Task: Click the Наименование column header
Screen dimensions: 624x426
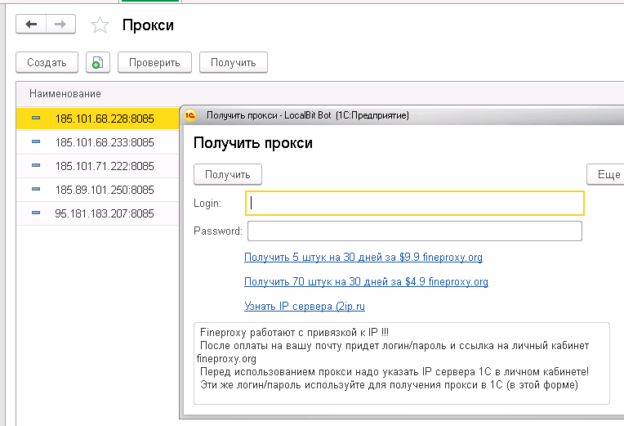Action: click(x=65, y=94)
